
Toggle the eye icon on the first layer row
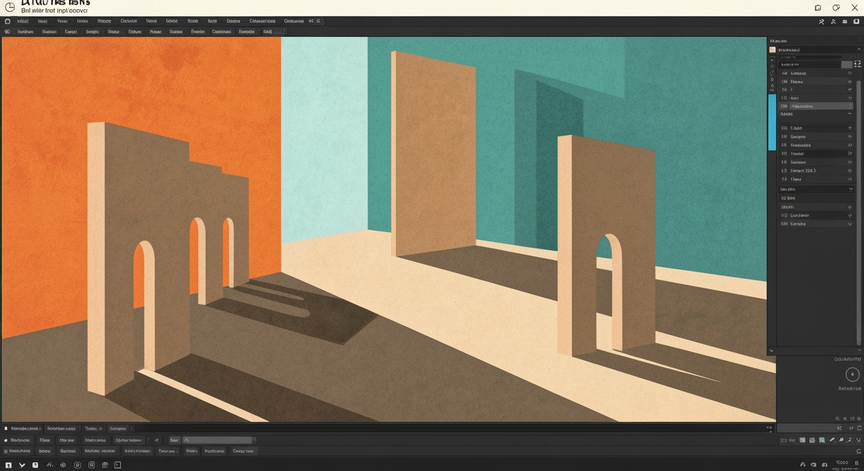(850, 73)
